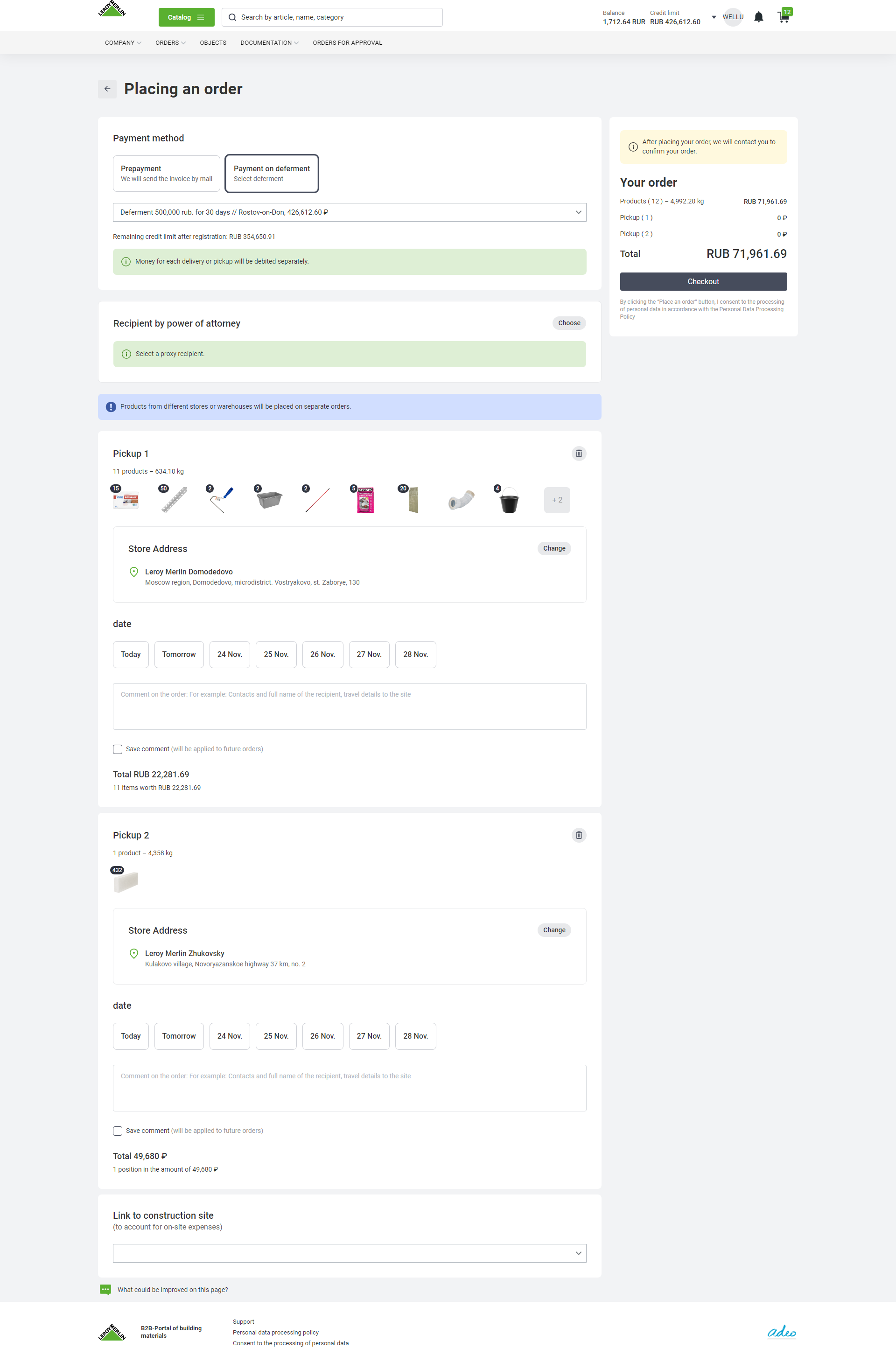Click the Checkout button
The width and height of the screenshot is (896, 1362).
703,281
